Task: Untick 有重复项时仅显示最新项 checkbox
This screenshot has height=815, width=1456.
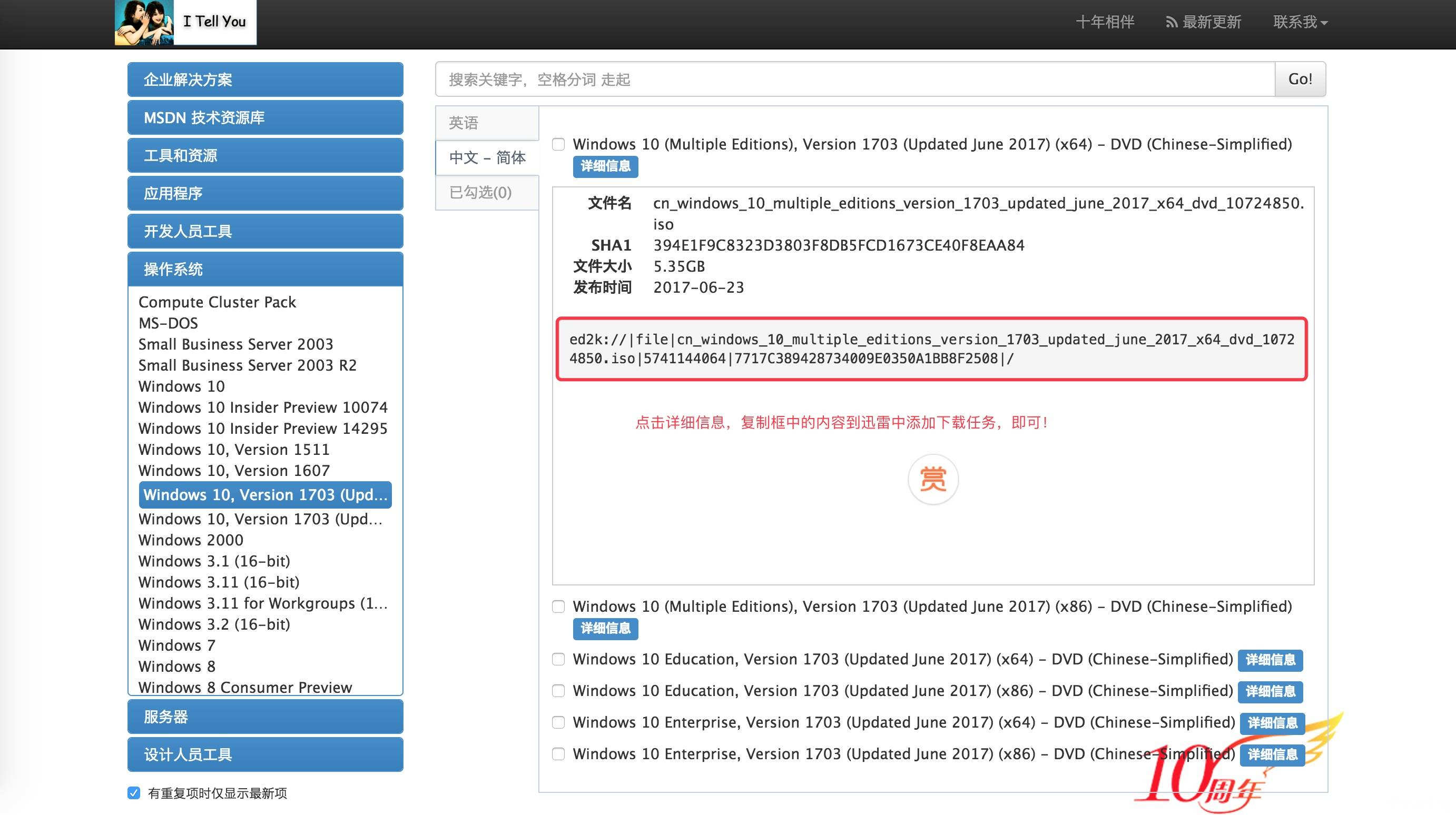Action: click(x=134, y=793)
